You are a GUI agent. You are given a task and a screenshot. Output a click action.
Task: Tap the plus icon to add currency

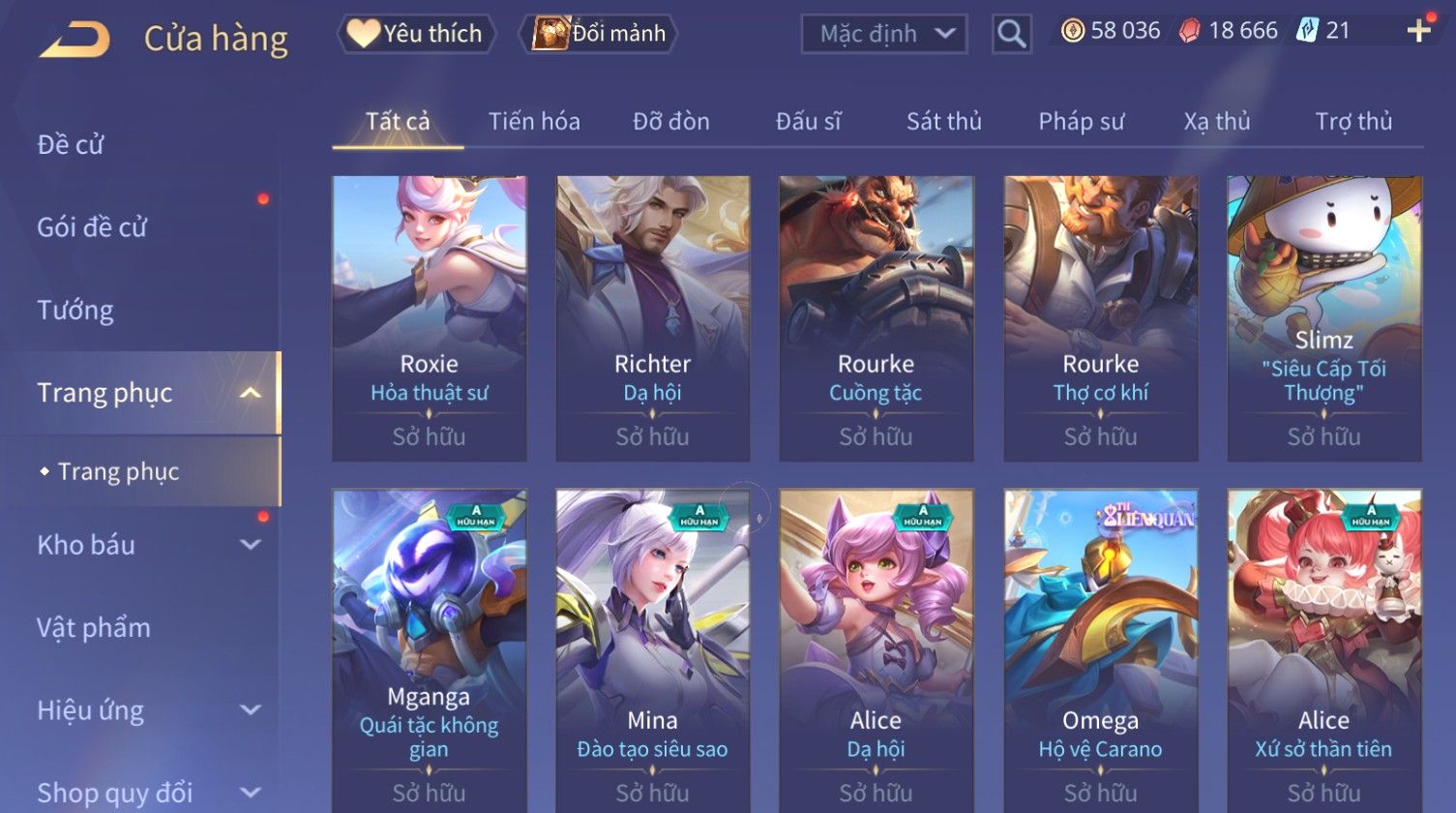[1418, 32]
